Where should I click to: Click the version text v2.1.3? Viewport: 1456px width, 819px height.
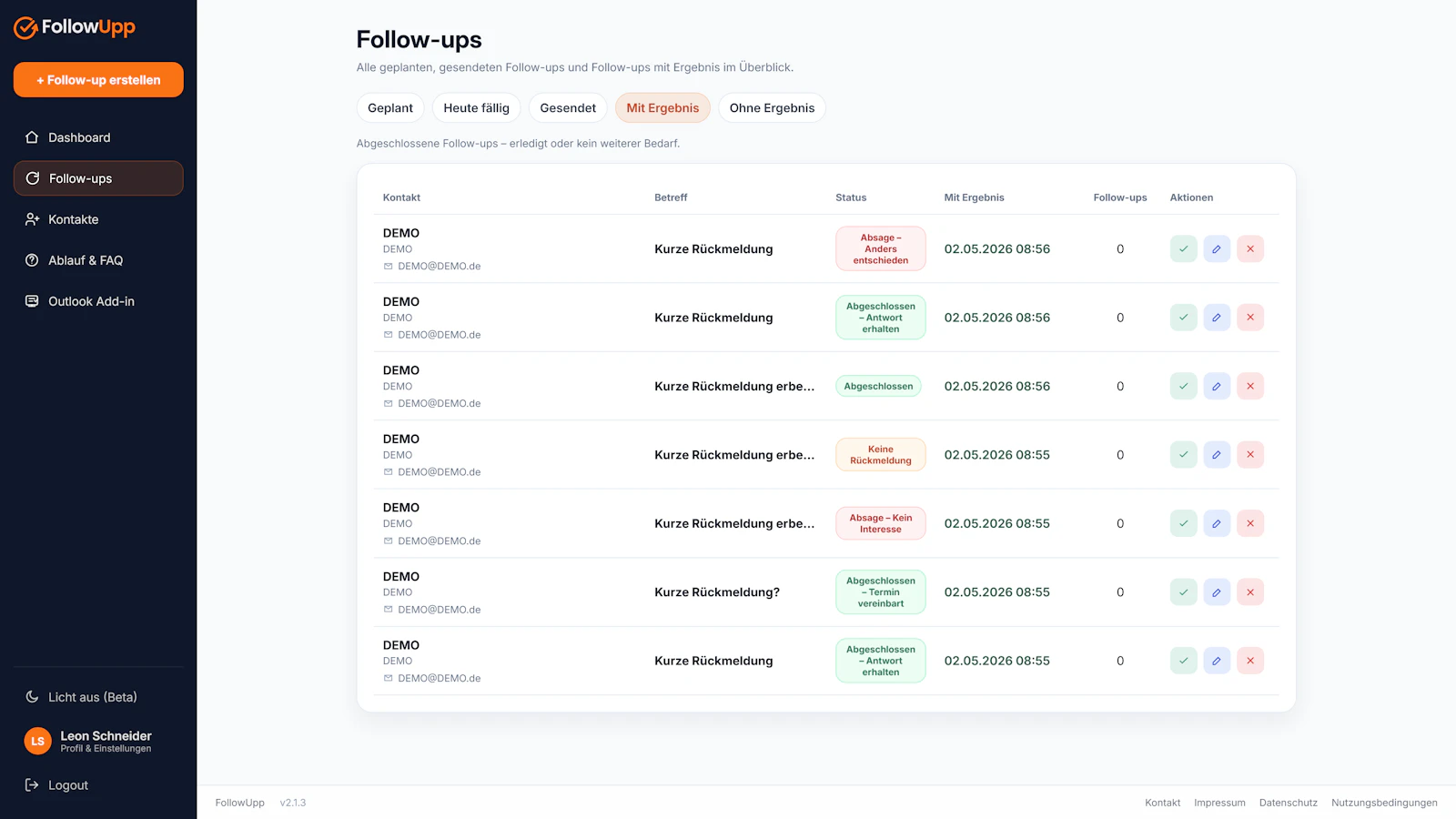coord(293,803)
